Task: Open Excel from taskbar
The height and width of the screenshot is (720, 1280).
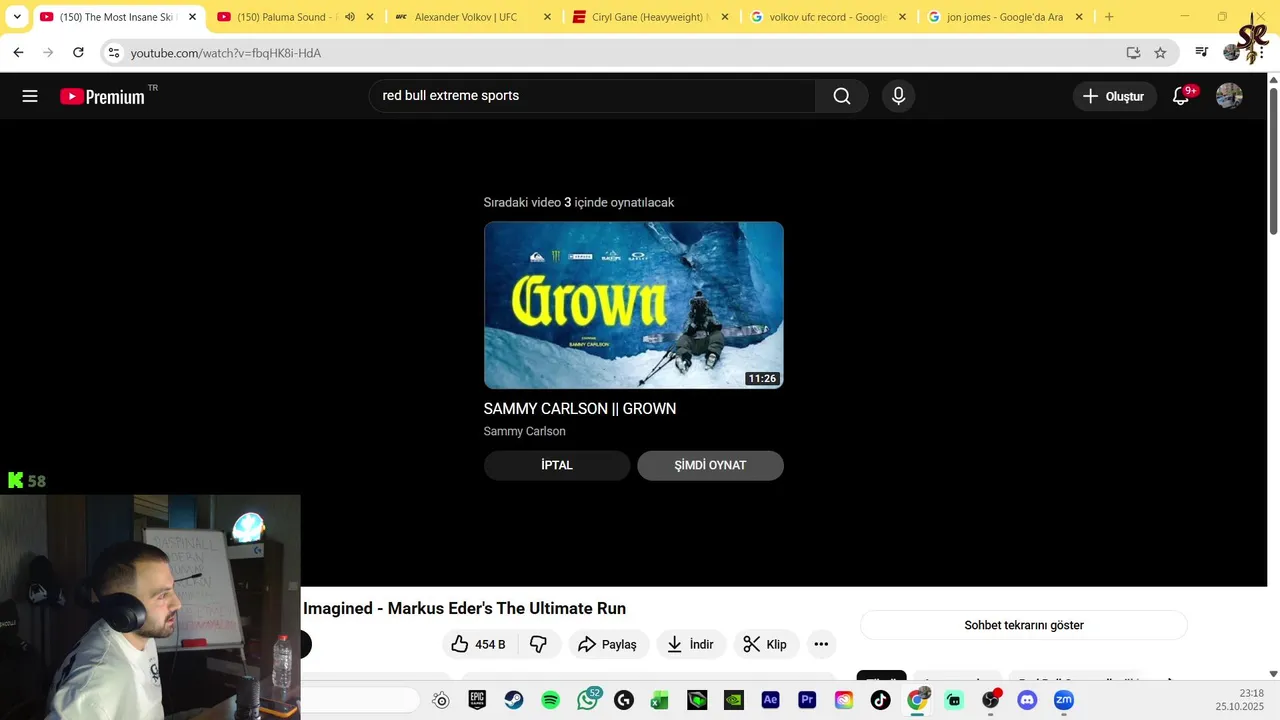Action: (x=660, y=700)
